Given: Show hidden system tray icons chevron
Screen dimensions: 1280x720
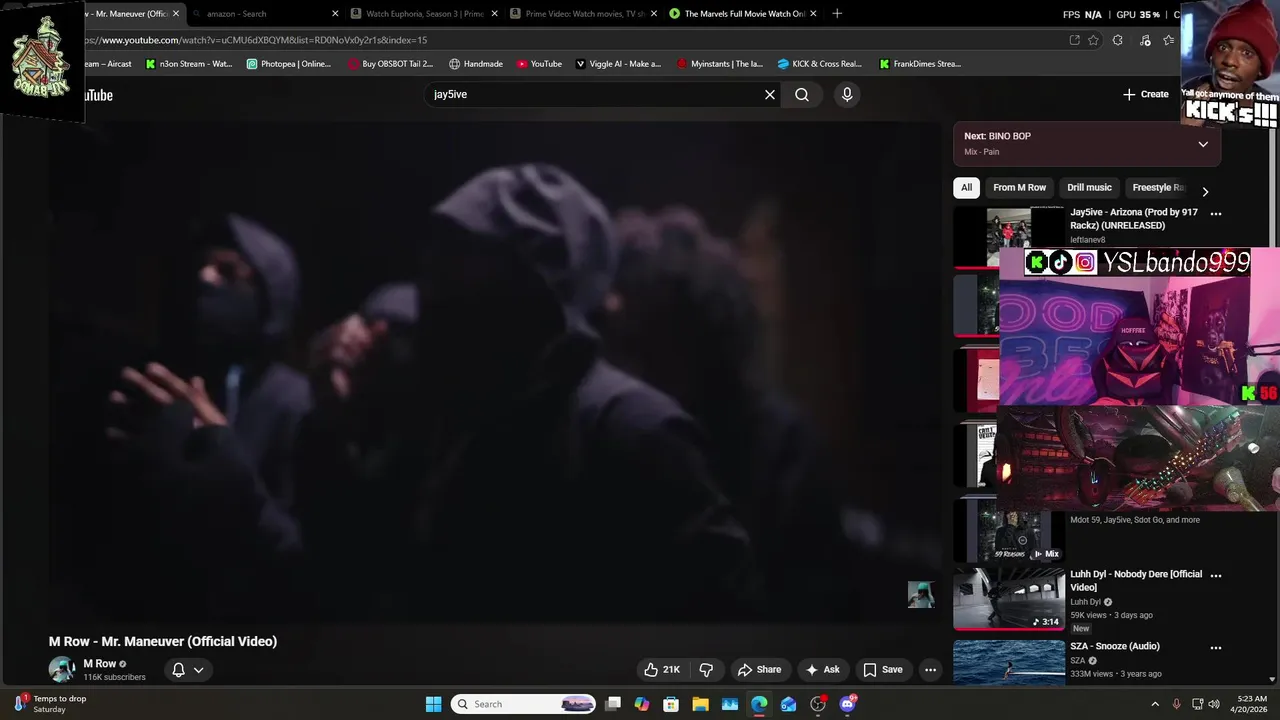Looking at the screenshot, I should (1155, 704).
